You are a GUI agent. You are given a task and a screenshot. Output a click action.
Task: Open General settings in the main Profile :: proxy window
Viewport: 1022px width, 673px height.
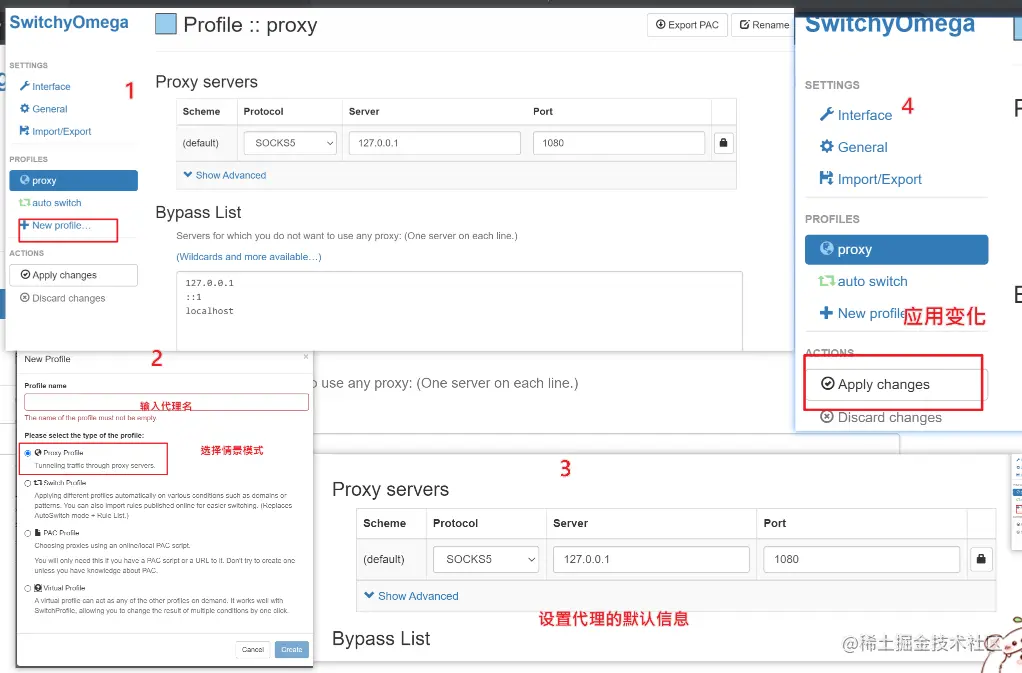coord(44,109)
